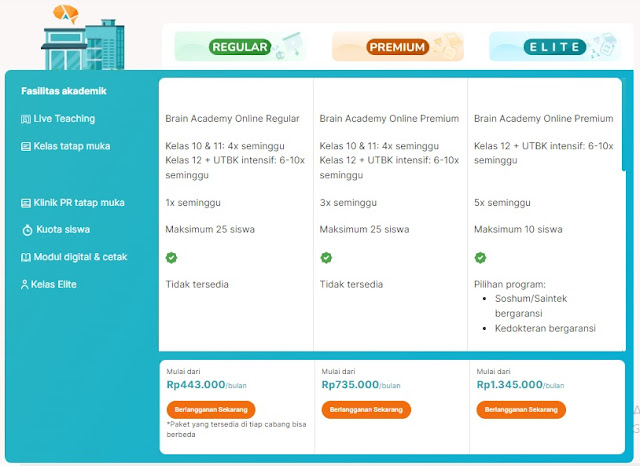Click the Rp1.345.000 price text
Image resolution: width=640 pixels, height=466 pixels.
pyautogui.click(x=510, y=384)
